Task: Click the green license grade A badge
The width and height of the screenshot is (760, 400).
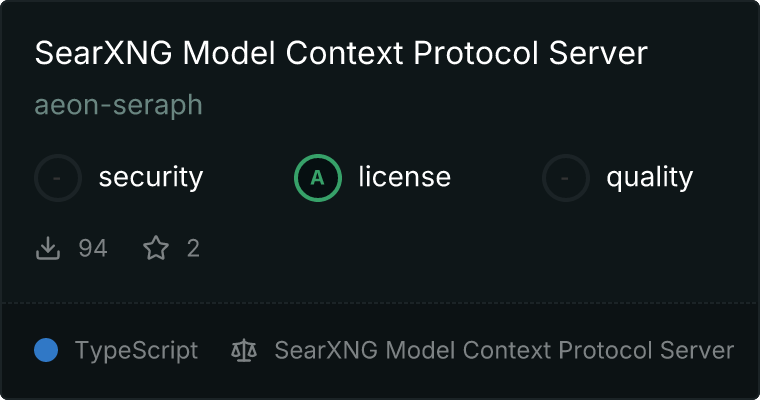Action: point(318,178)
